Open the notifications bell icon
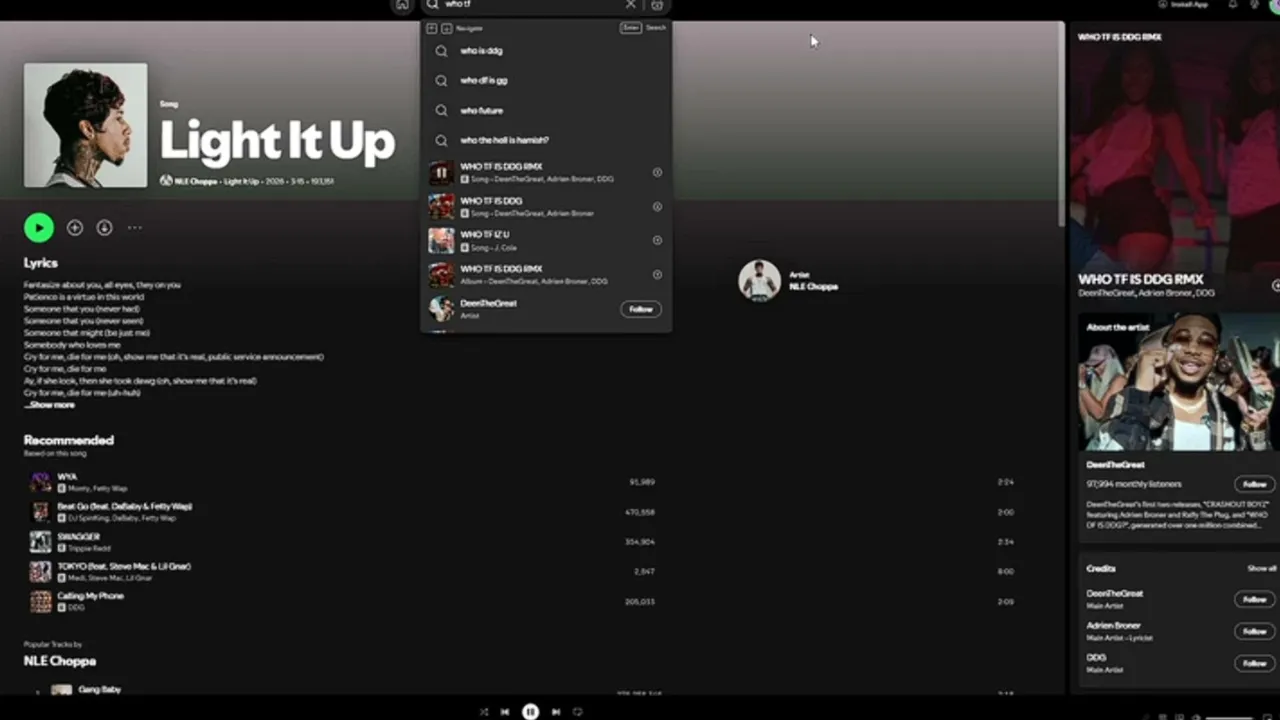The image size is (1280, 720). (x=1232, y=4)
